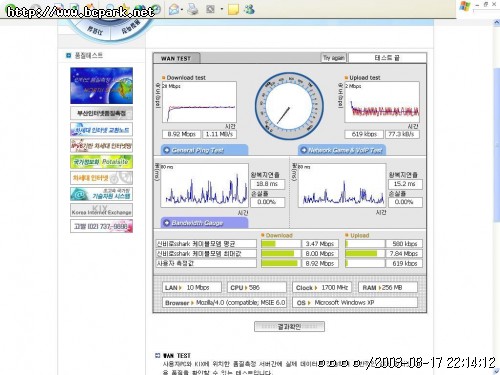The image size is (500, 375).
Task: Click the 결과확인 button
Action: click(289, 327)
